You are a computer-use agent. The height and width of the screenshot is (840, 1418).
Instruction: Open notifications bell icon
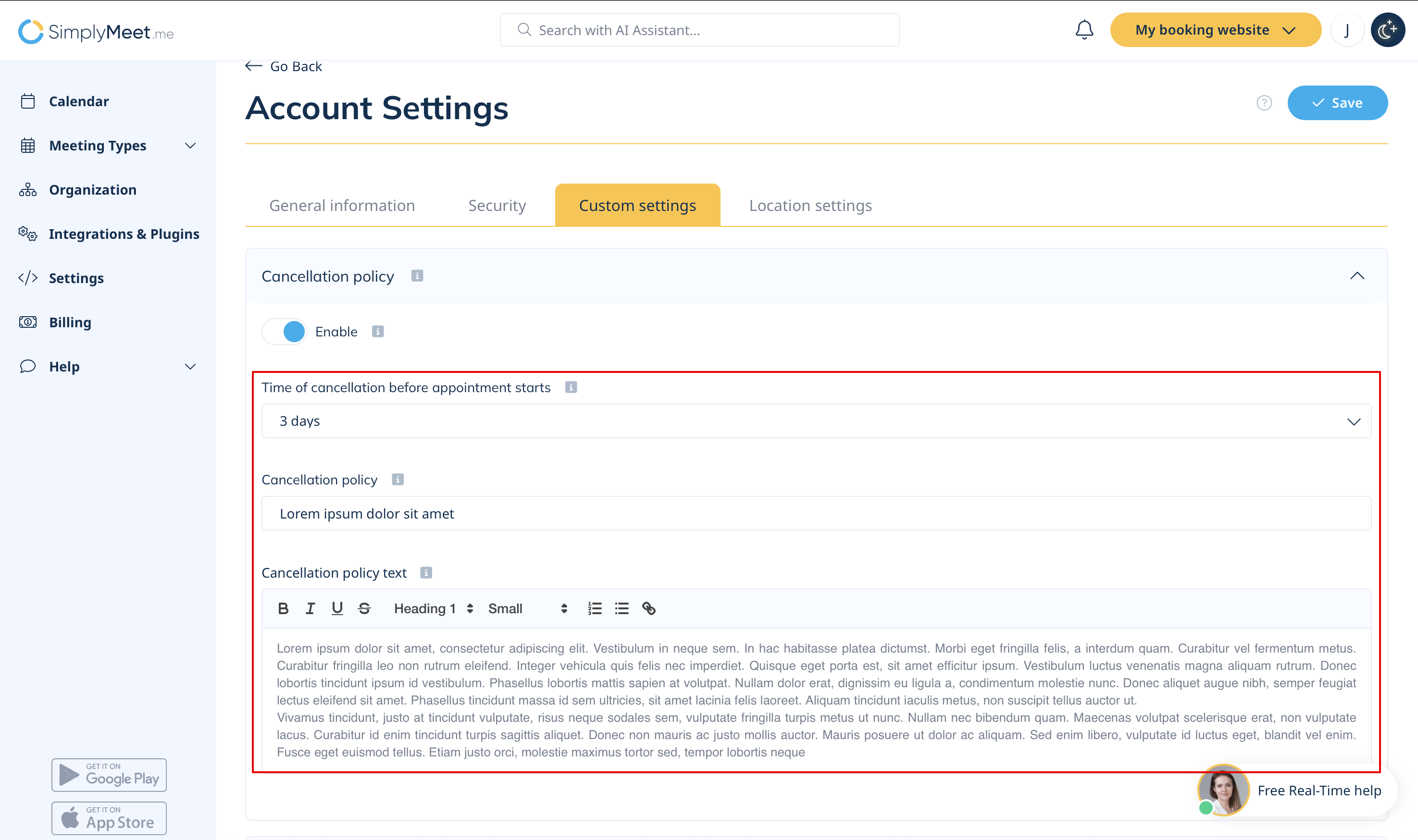tap(1084, 30)
